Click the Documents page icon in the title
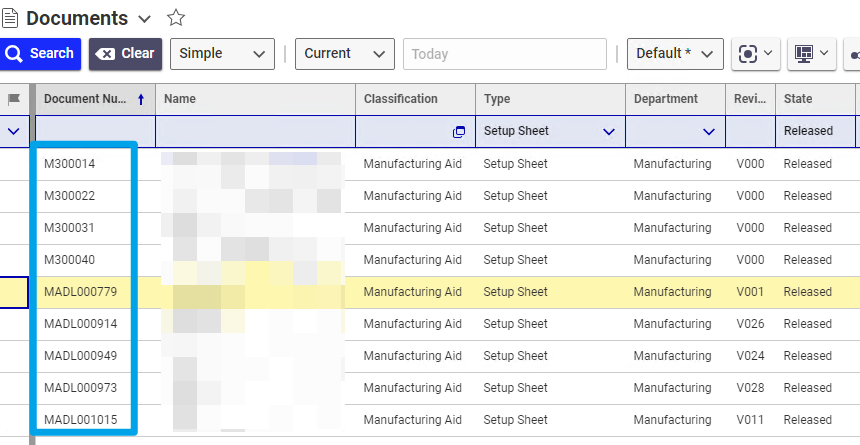Viewport: 860px width, 445px height. click(x=11, y=18)
